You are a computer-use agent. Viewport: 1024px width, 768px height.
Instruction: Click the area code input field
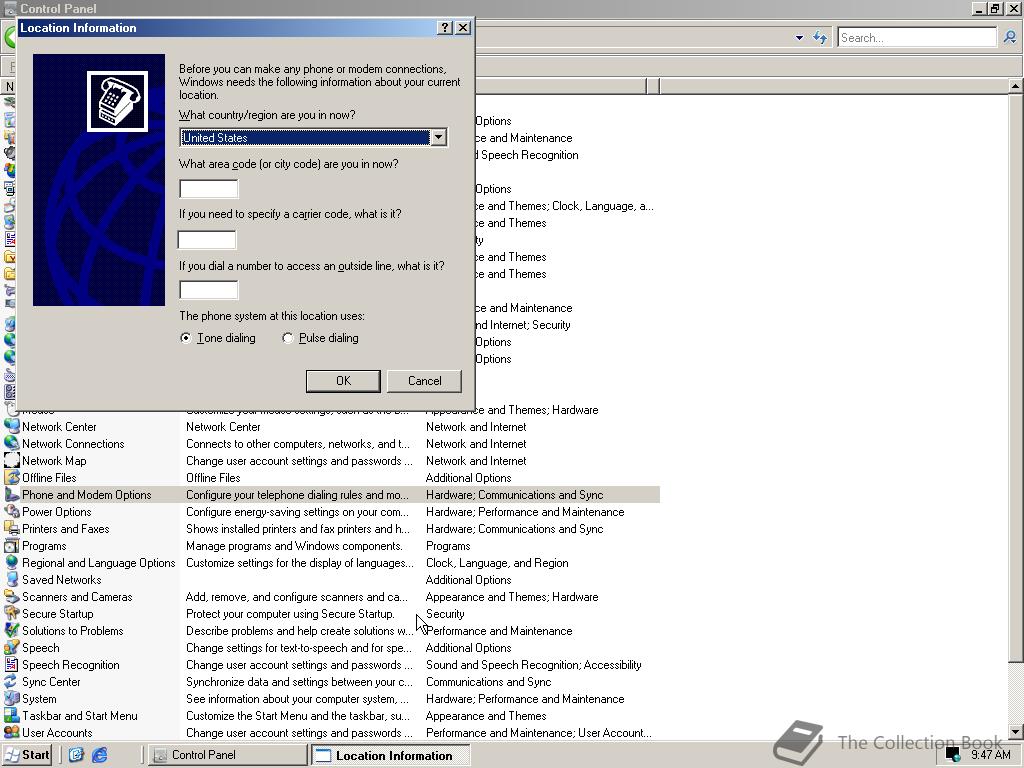click(x=209, y=189)
